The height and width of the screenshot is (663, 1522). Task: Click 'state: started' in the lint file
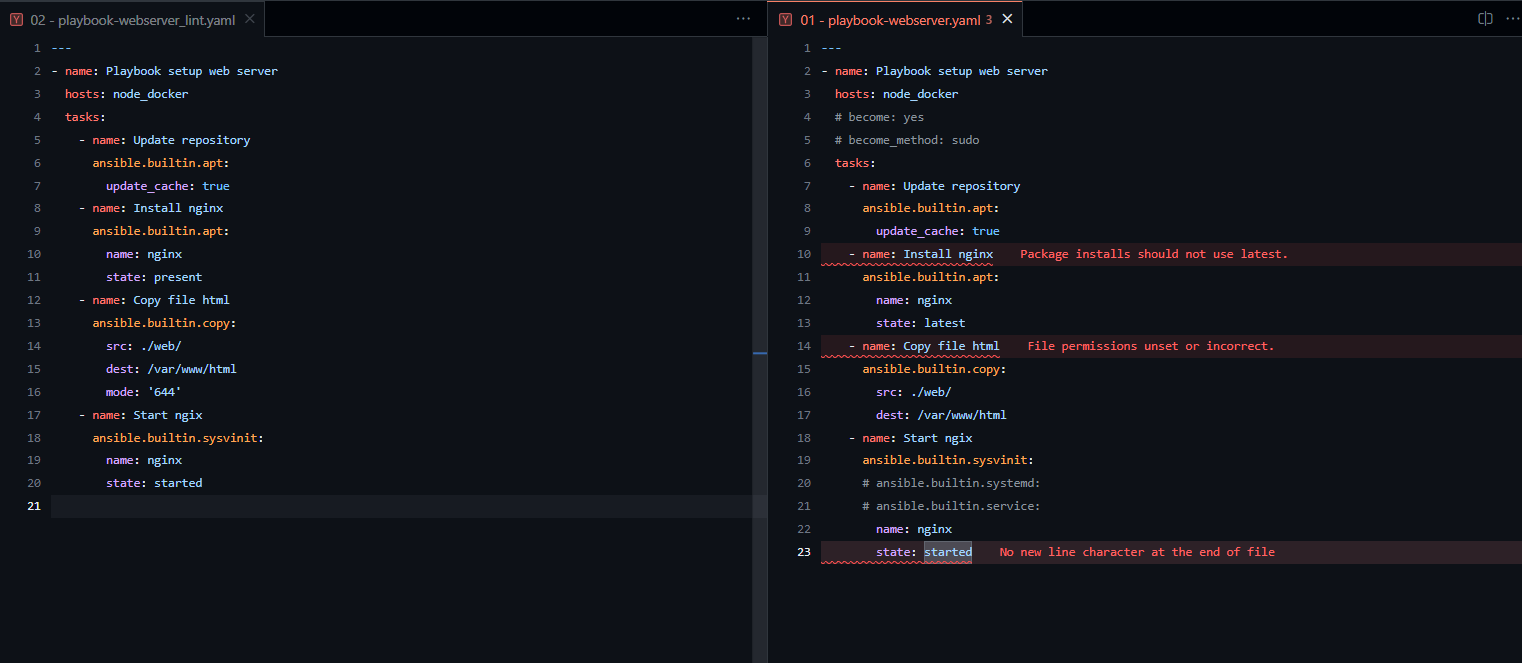coord(154,483)
